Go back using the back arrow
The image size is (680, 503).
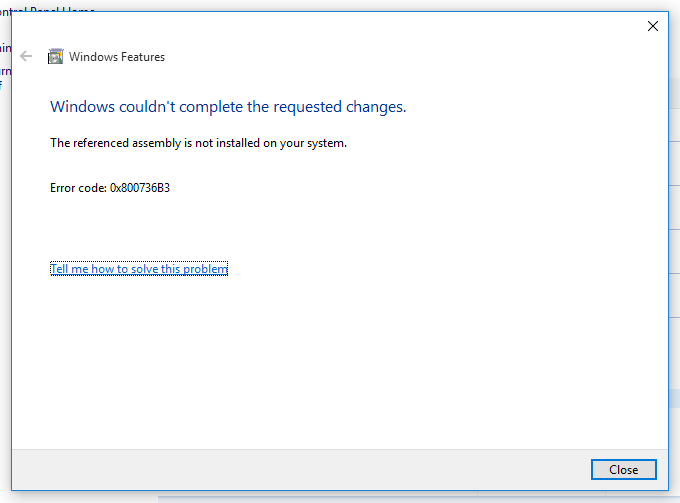[26, 56]
